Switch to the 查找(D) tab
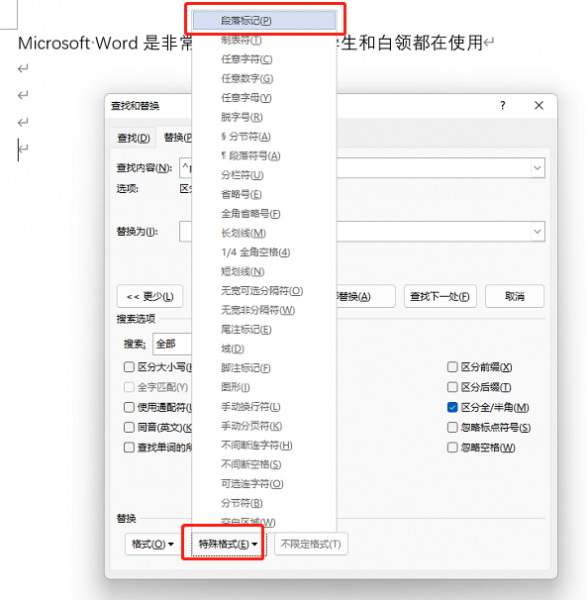 point(134,138)
